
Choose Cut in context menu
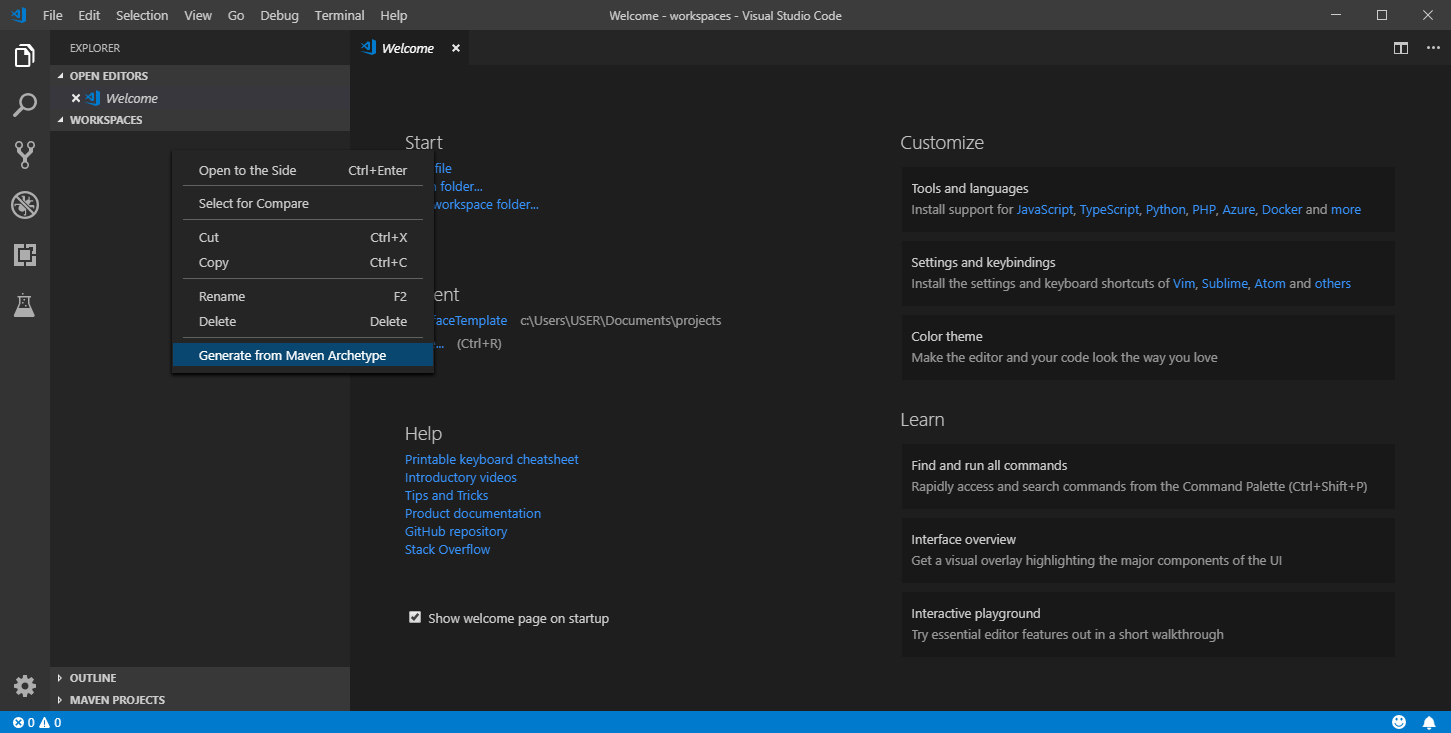(303, 237)
